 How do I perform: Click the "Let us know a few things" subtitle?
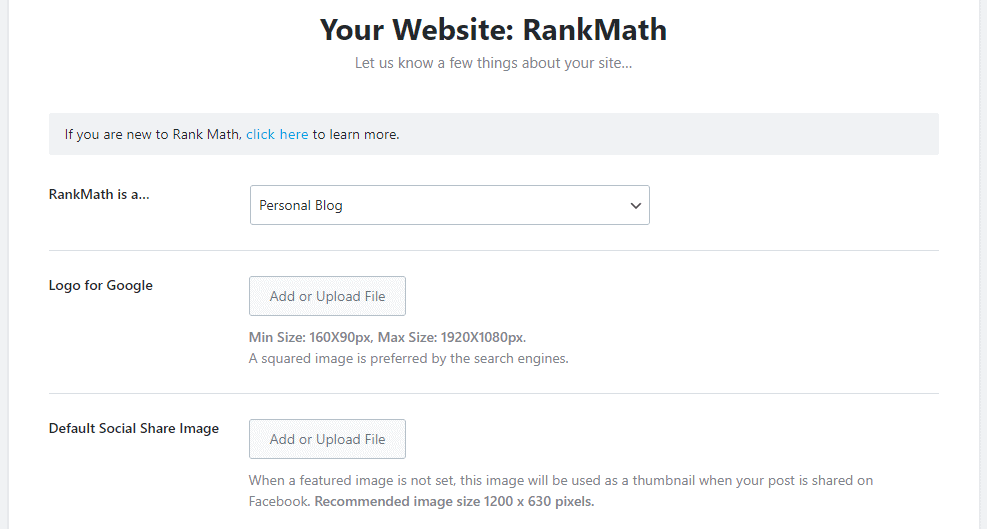pyautogui.click(x=493, y=63)
